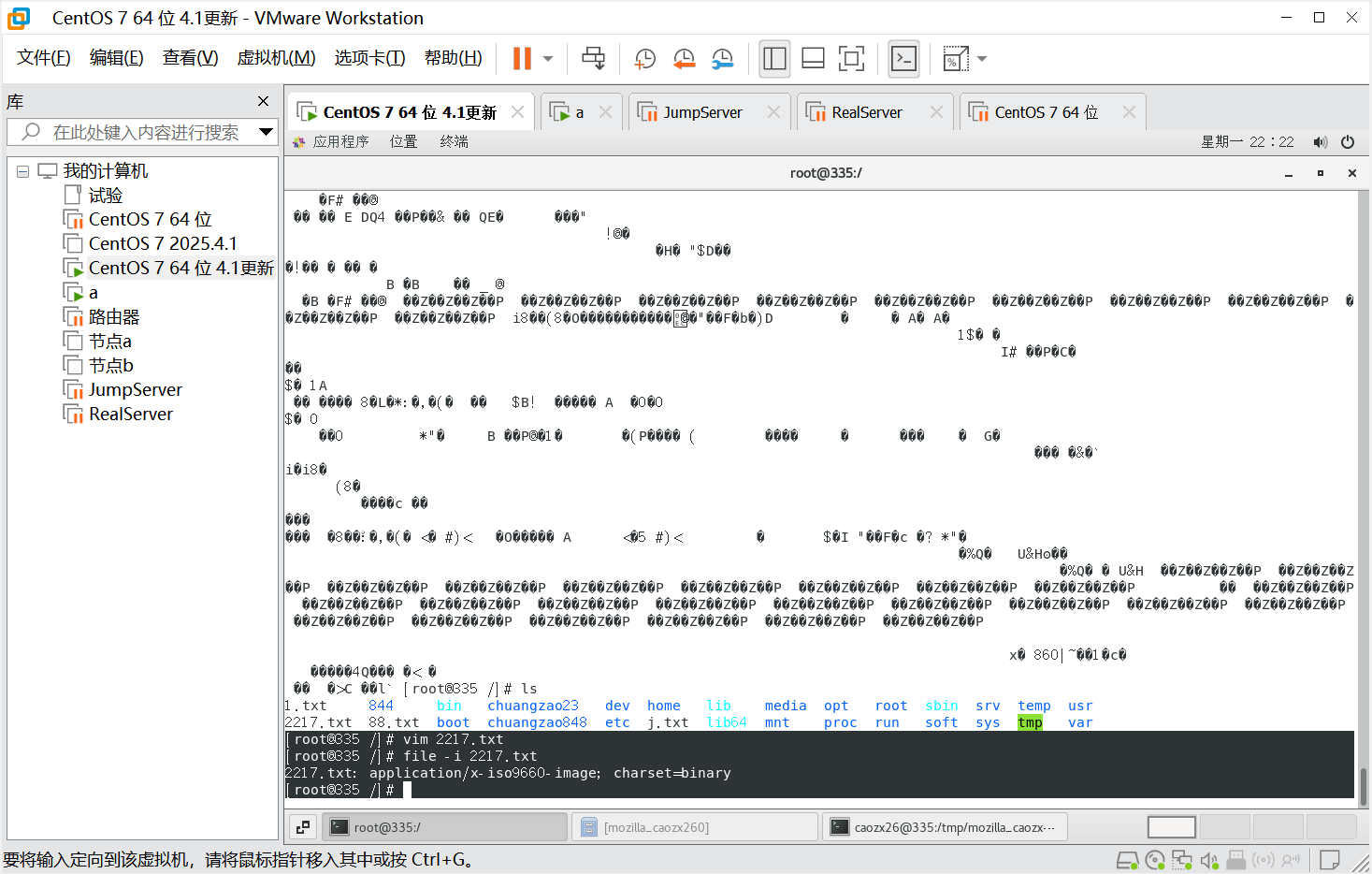Click the message log status icon

(1329, 860)
